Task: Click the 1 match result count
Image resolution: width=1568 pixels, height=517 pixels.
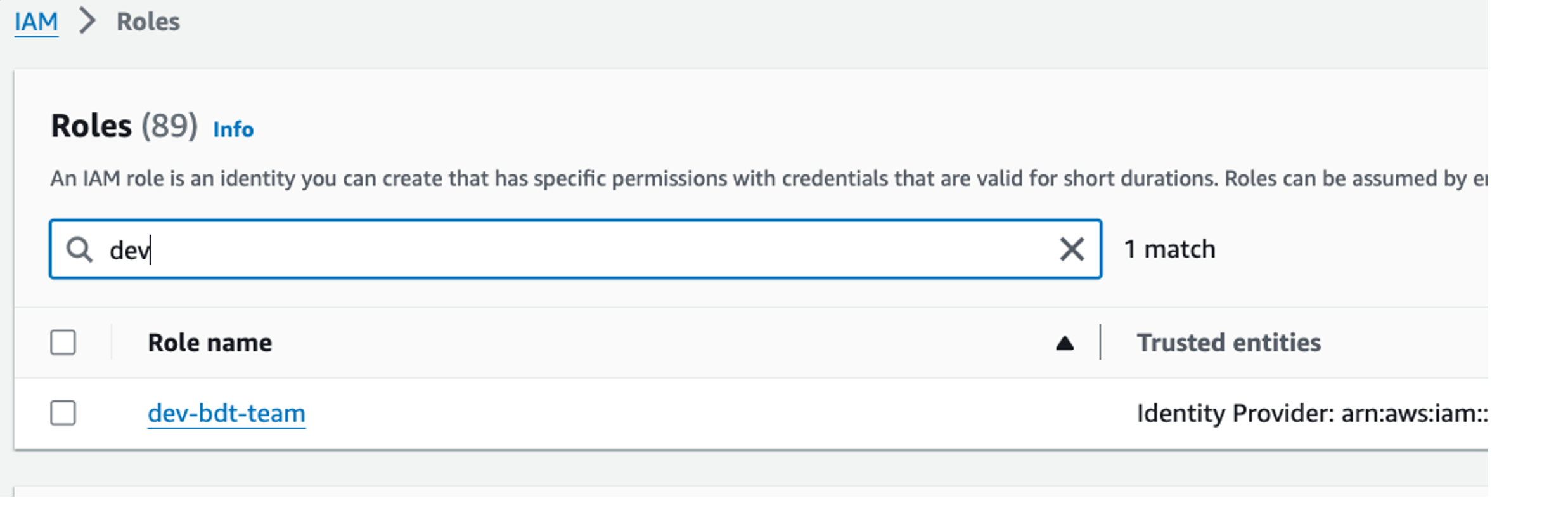Action: click(1169, 249)
